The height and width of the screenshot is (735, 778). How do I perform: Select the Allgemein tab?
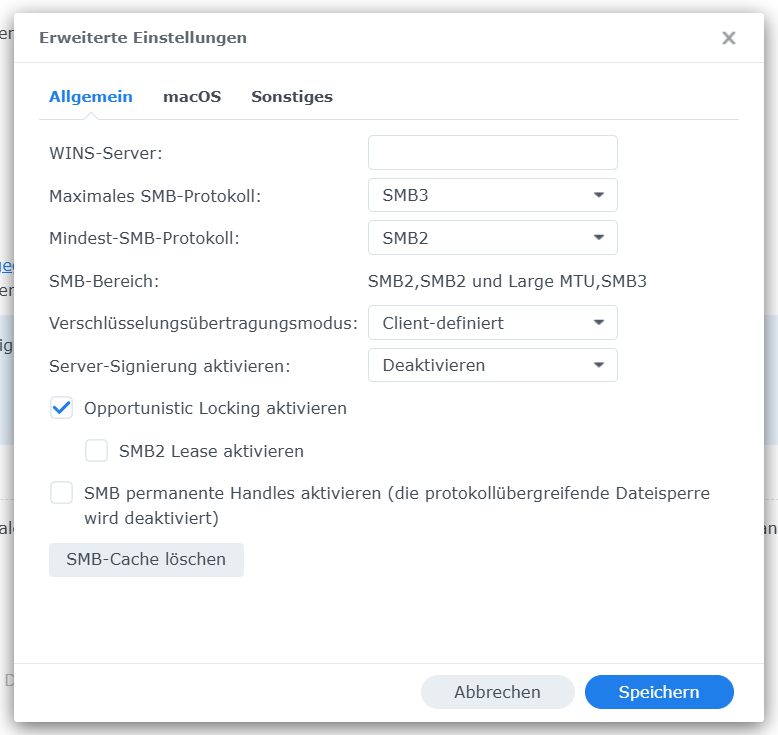pyautogui.click(x=91, y=97)
